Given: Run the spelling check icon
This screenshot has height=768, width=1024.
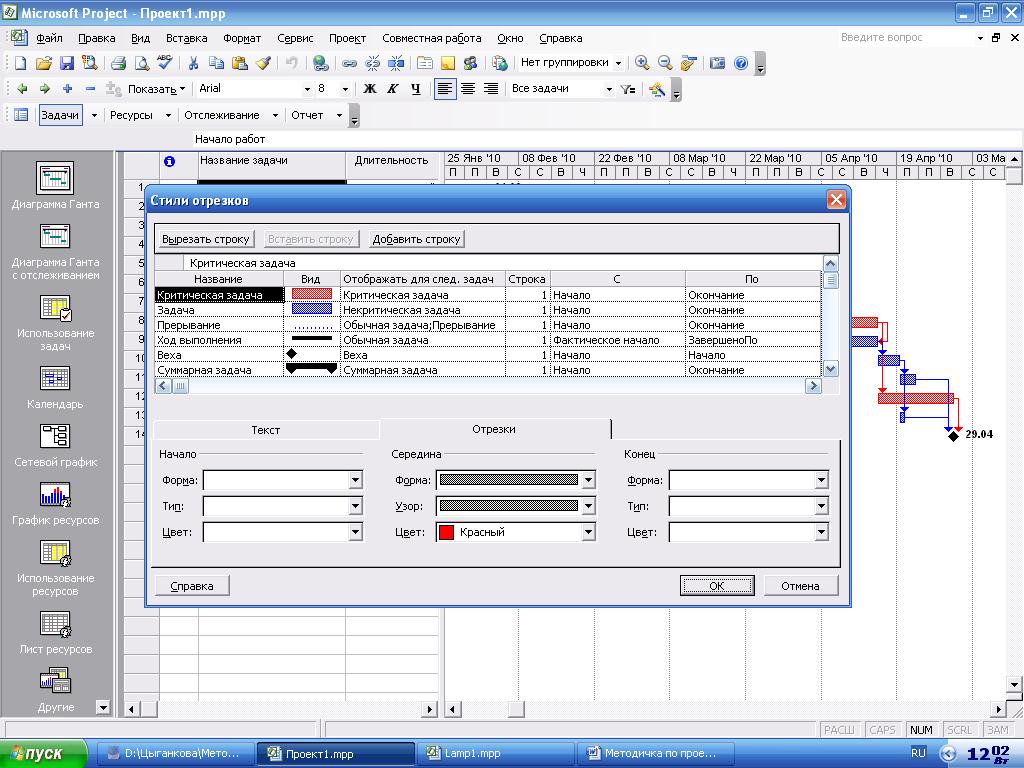Looking at the screenshot, I should coord(165,63).
